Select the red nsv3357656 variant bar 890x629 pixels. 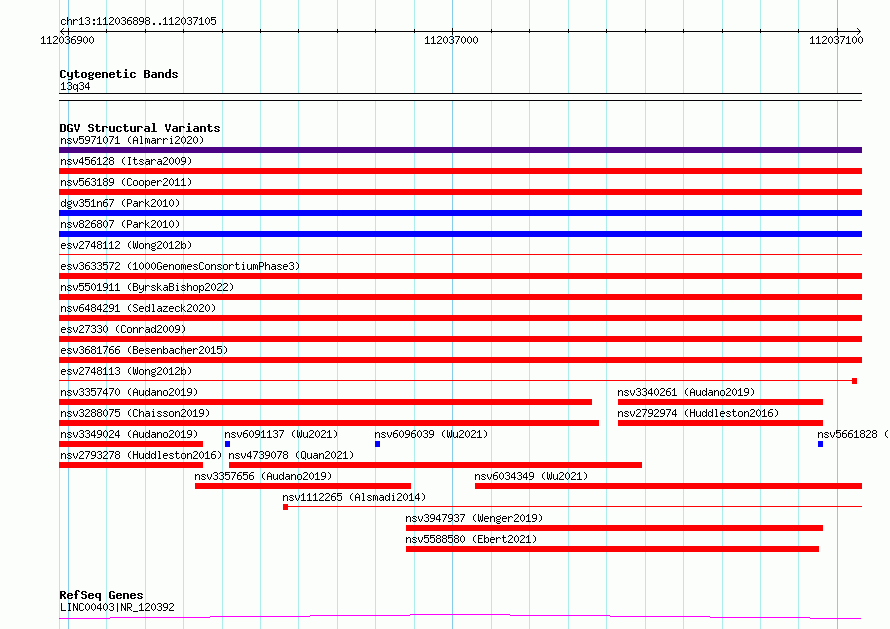point(303,486)
